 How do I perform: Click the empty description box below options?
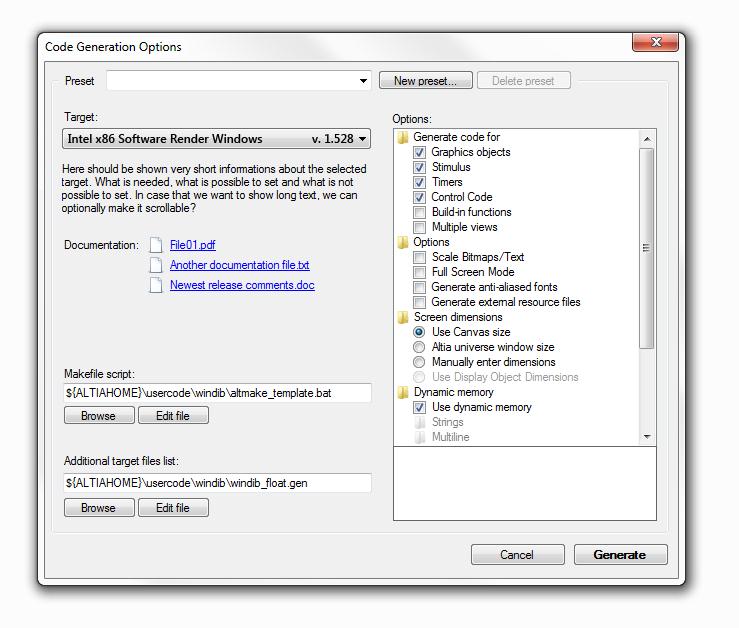(x=525, y=484)
